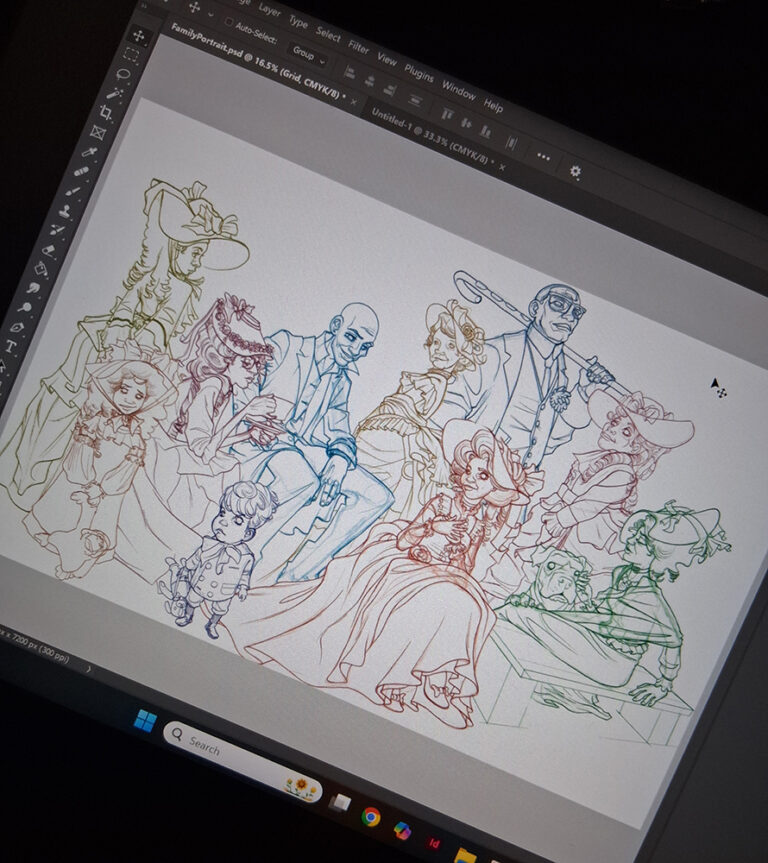The height and width of the screenshot is (863, 768).
Task: Open Google Chrome from the taskbar
Action: coord(371,815)
